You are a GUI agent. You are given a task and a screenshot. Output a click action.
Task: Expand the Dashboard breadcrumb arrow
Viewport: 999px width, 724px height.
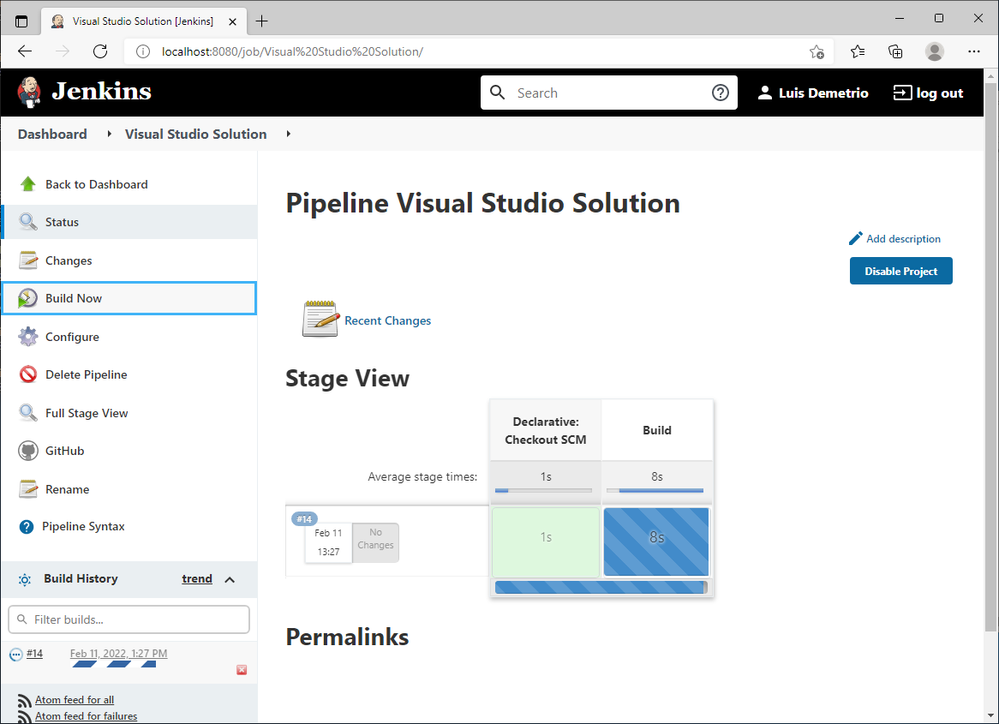(109, 134)
